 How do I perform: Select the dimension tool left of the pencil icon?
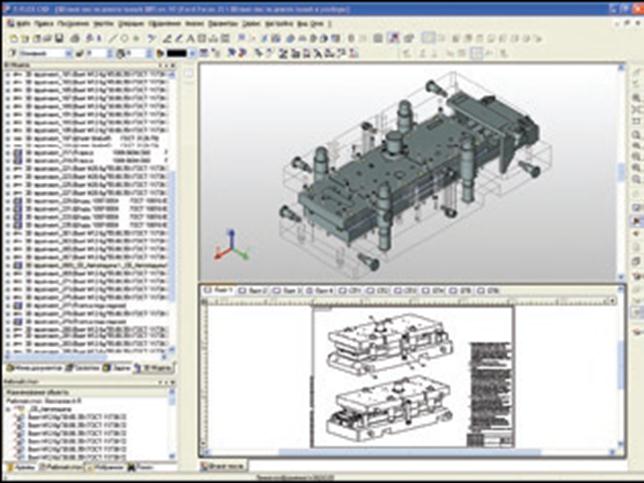click(x=168, y=39)
